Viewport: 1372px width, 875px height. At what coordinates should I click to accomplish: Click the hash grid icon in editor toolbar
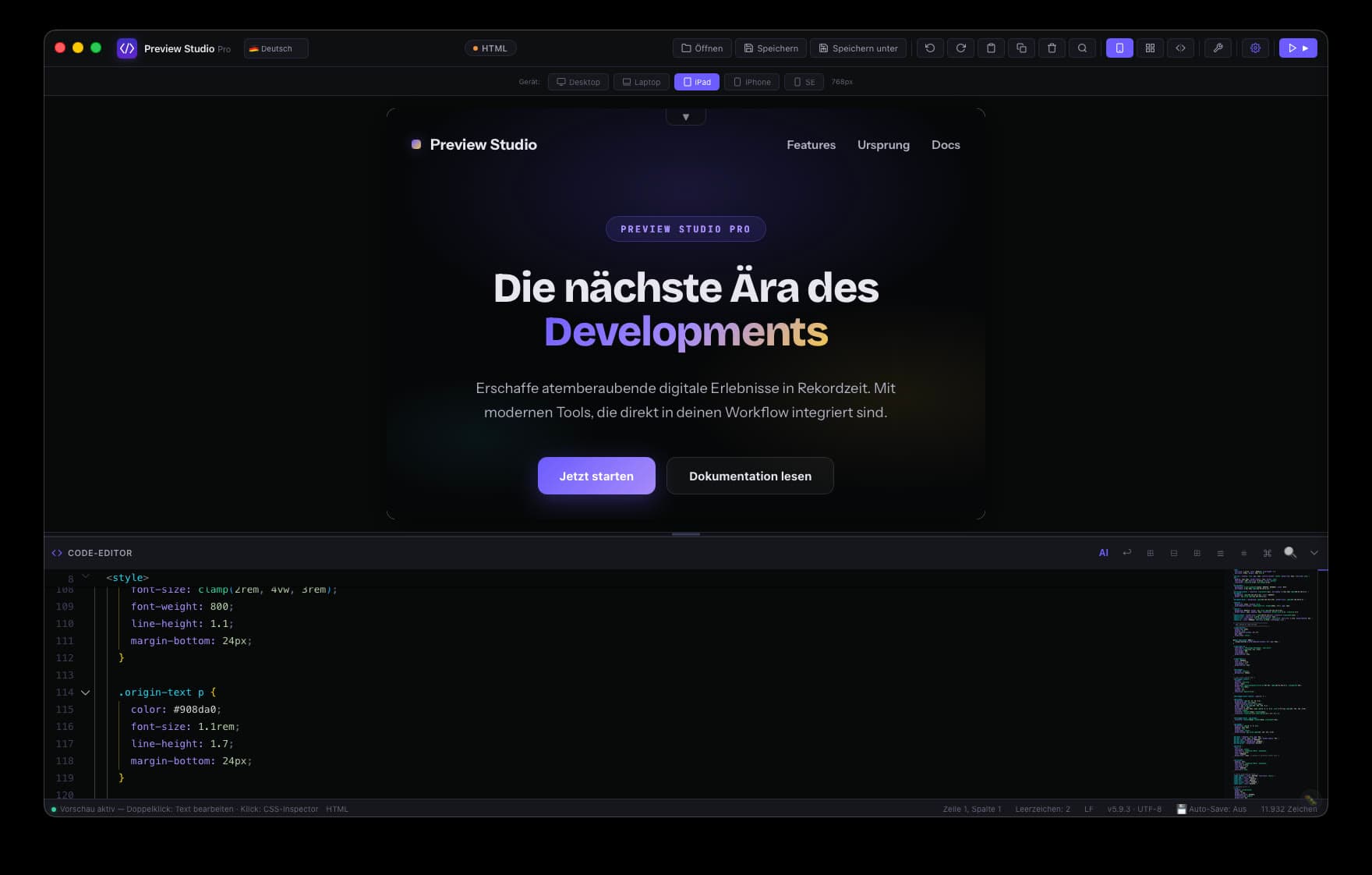[1244, 553]
